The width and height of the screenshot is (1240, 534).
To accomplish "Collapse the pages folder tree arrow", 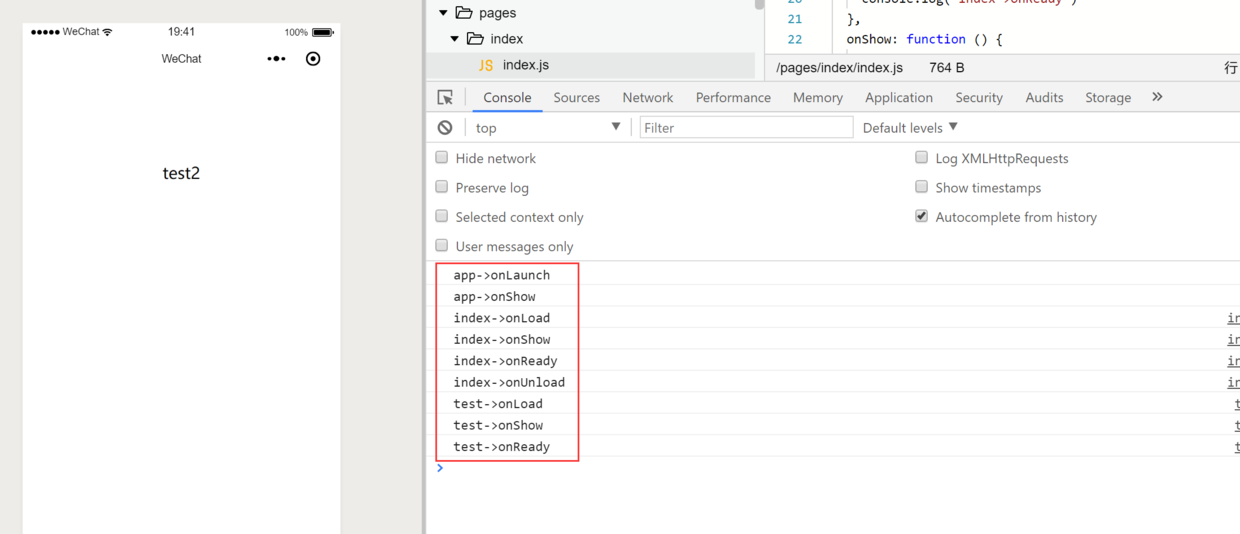I will (443, 13).
